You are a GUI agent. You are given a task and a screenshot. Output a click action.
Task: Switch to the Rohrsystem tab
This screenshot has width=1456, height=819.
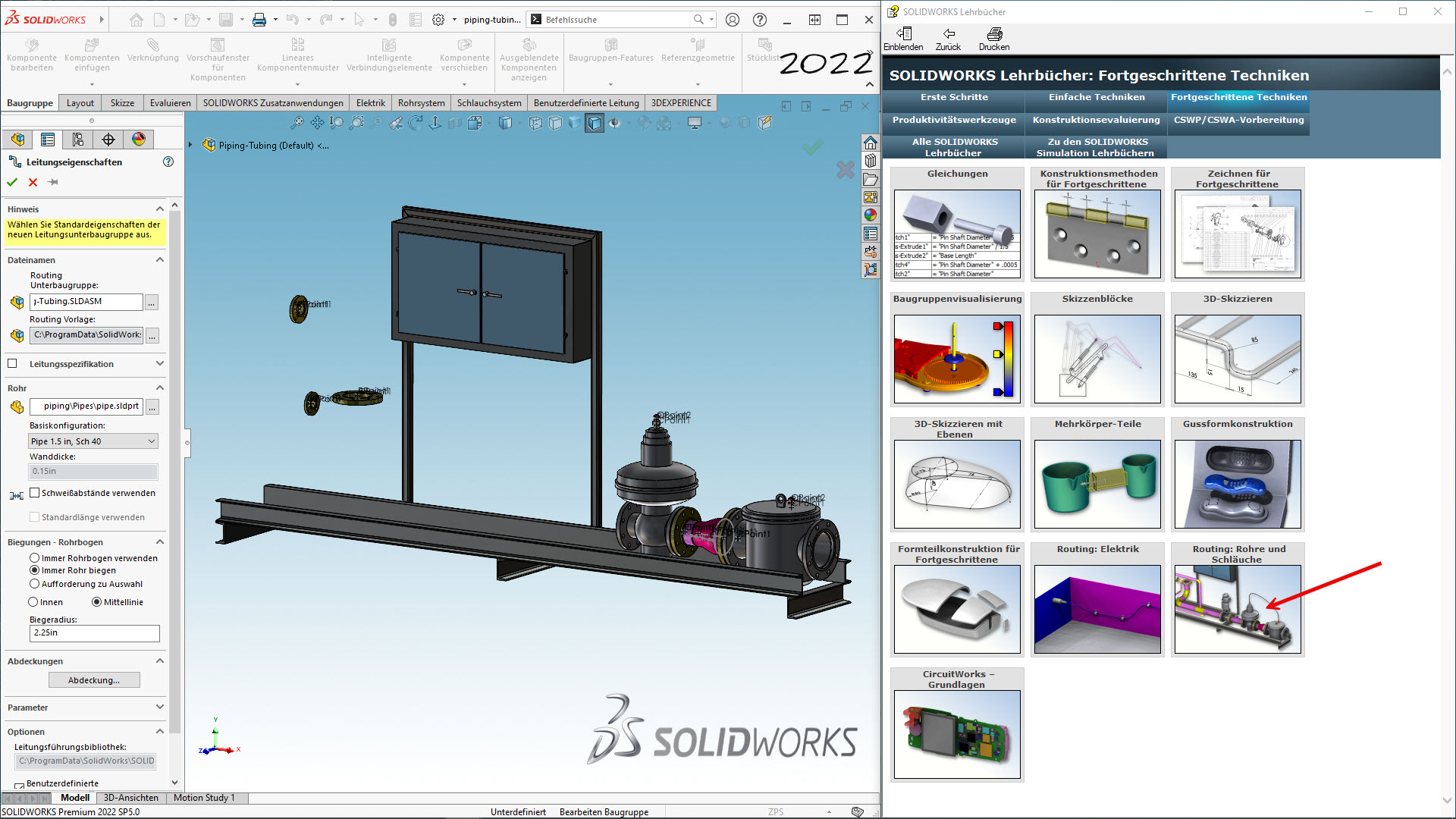[421, 103]
